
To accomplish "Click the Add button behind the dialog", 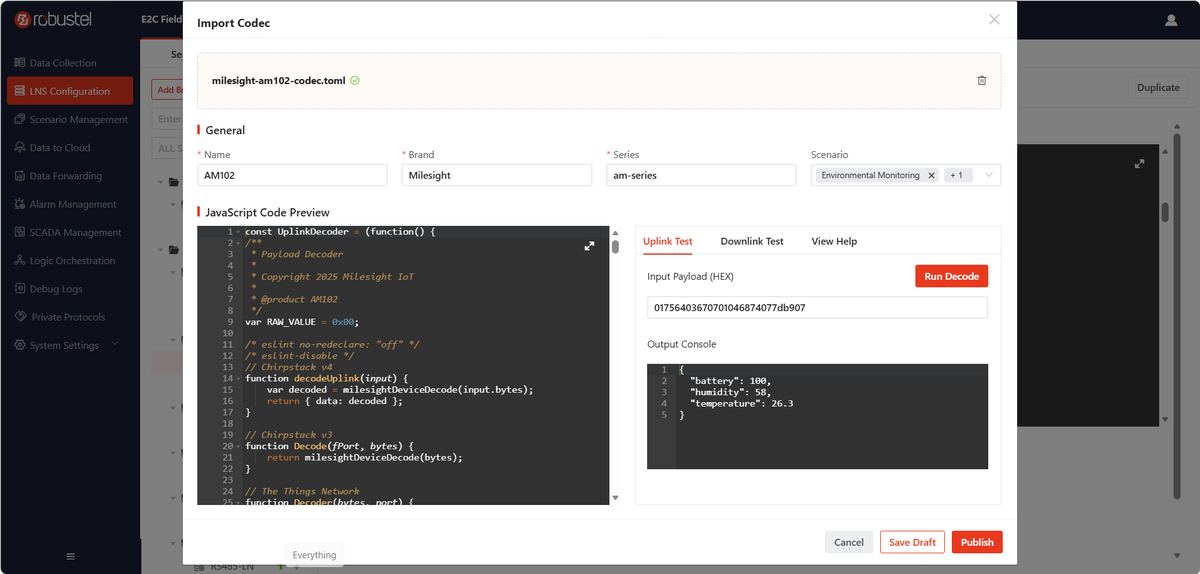I will pyautogui.click(x=168, y=89).
